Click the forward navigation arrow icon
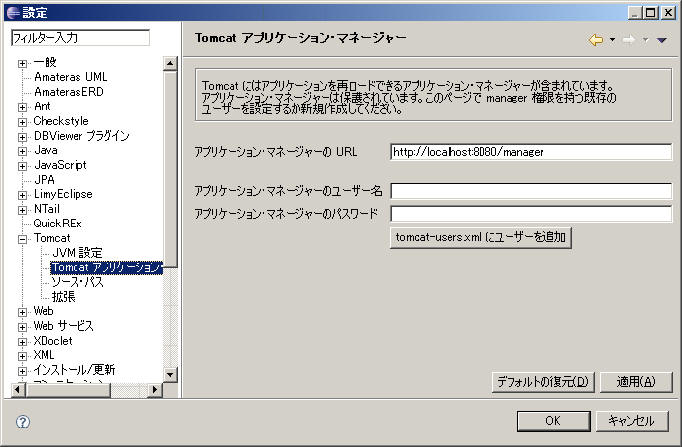This screenshot has width=682, height=447. point(629,40)
